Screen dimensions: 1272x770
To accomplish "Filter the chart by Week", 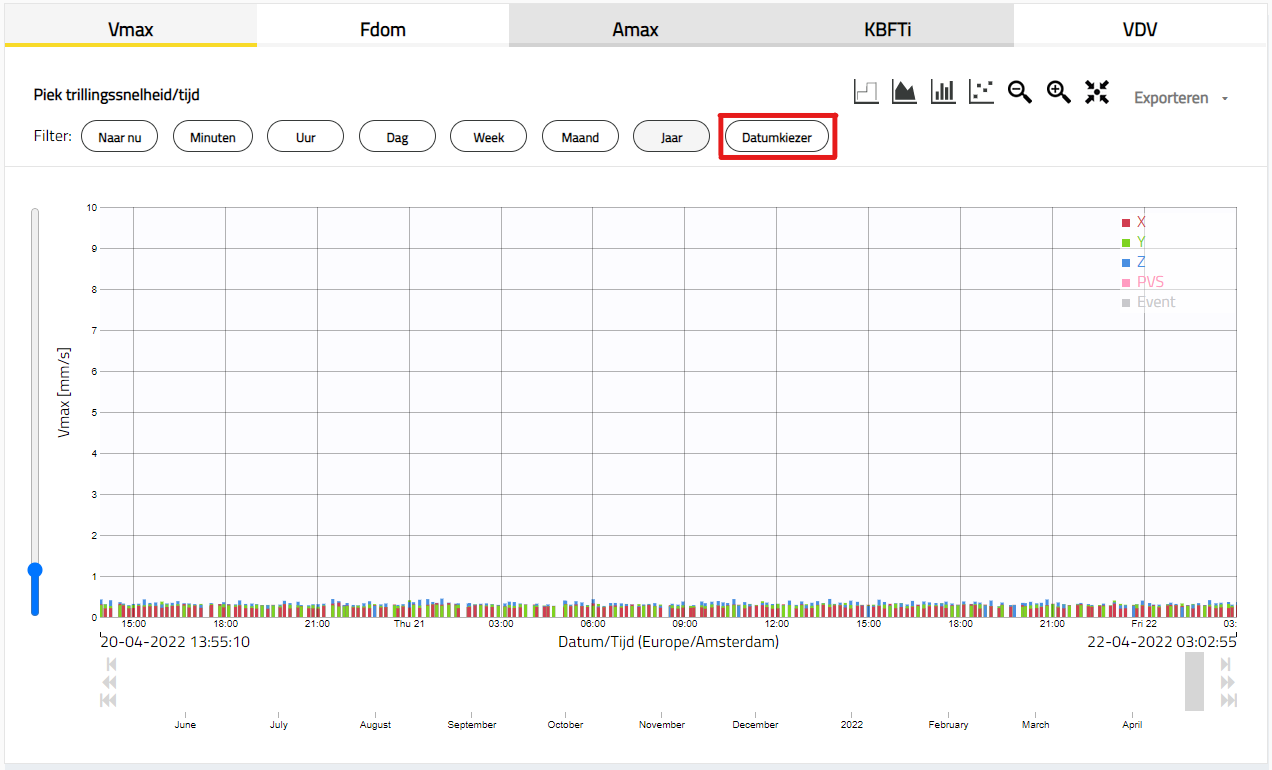I will (x=488, y=137).
